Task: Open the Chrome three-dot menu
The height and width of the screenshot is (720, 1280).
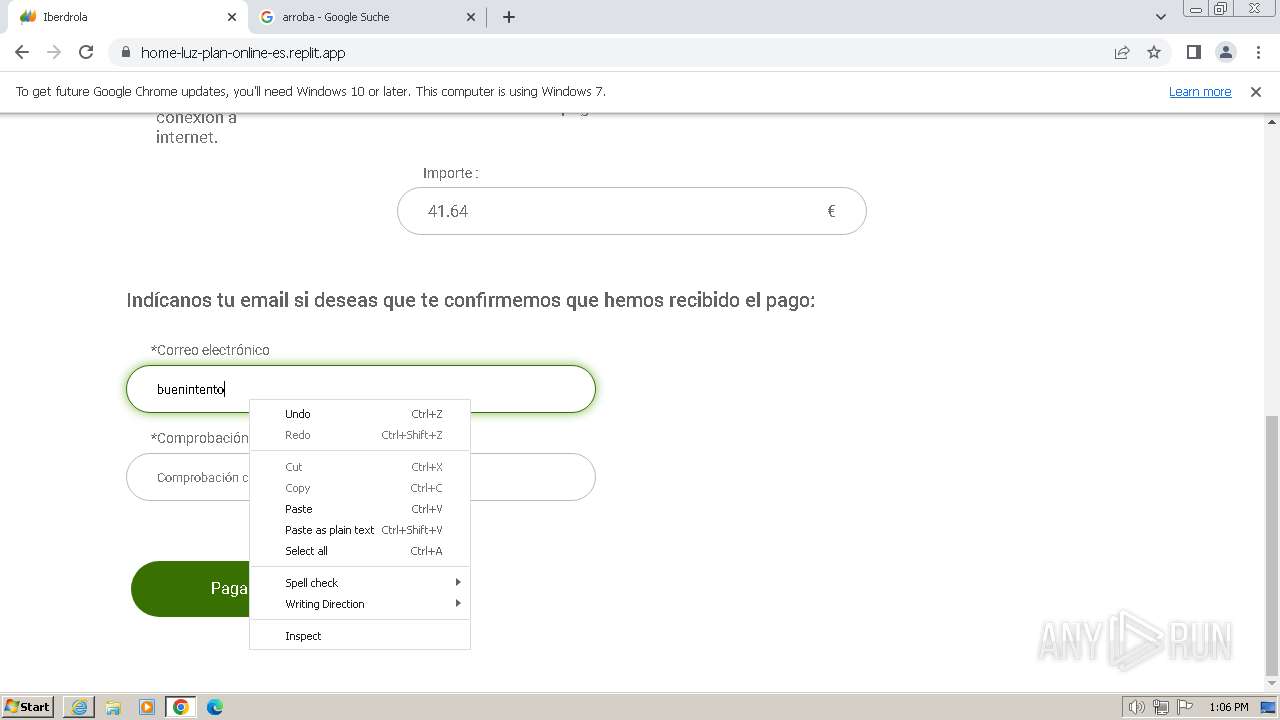Action: coord(1258,52)
